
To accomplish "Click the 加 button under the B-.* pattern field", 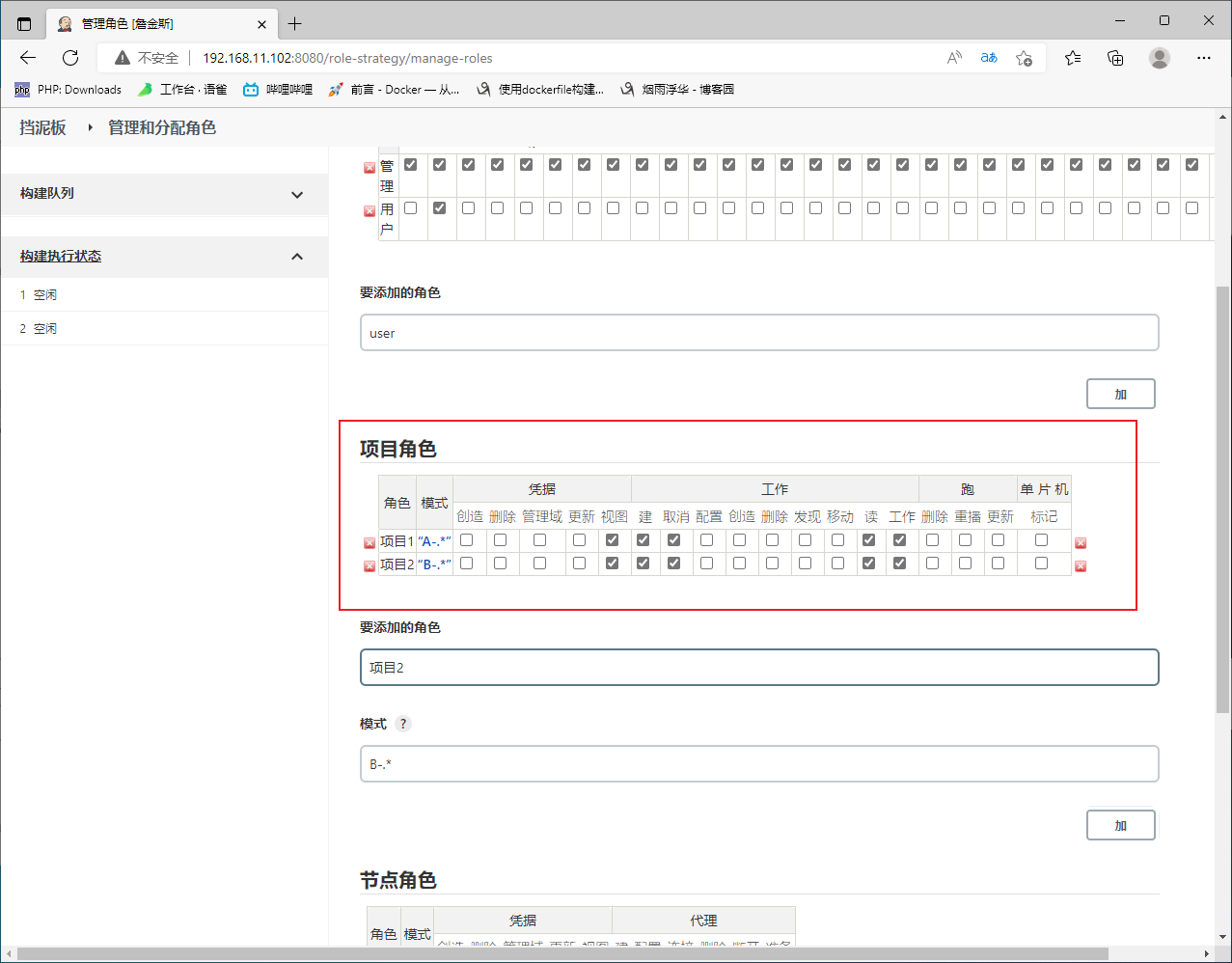I will [x=1121, y=825].
